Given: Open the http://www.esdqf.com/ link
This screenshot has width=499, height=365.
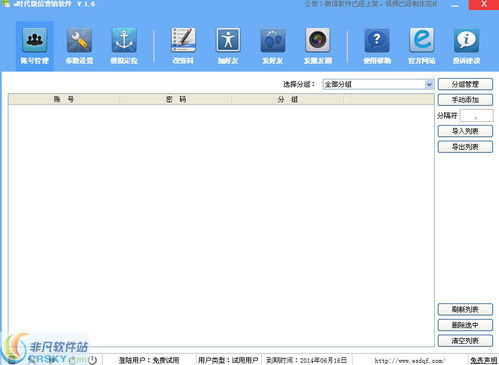Looking at the screenshot, I should [x=410, y=361].
